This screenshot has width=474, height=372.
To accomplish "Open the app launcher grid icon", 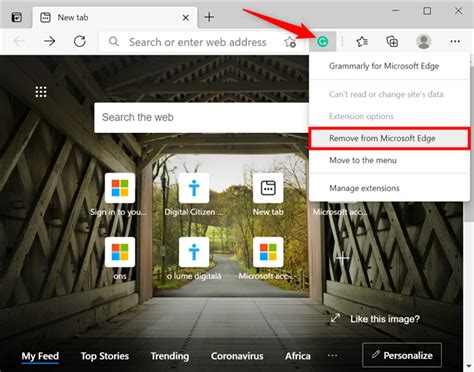I will tap(41, 92).
